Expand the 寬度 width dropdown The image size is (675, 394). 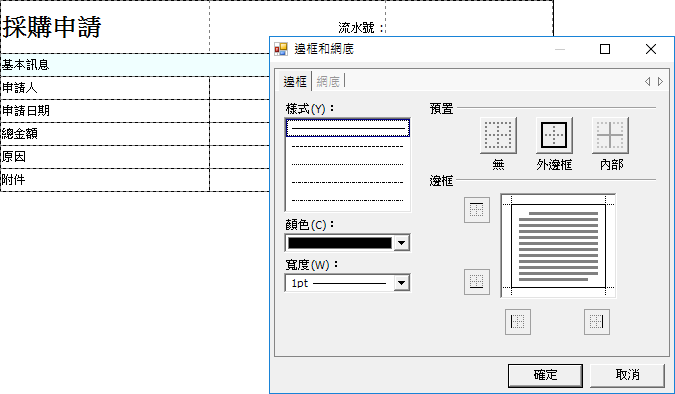[x=401, y=283]
